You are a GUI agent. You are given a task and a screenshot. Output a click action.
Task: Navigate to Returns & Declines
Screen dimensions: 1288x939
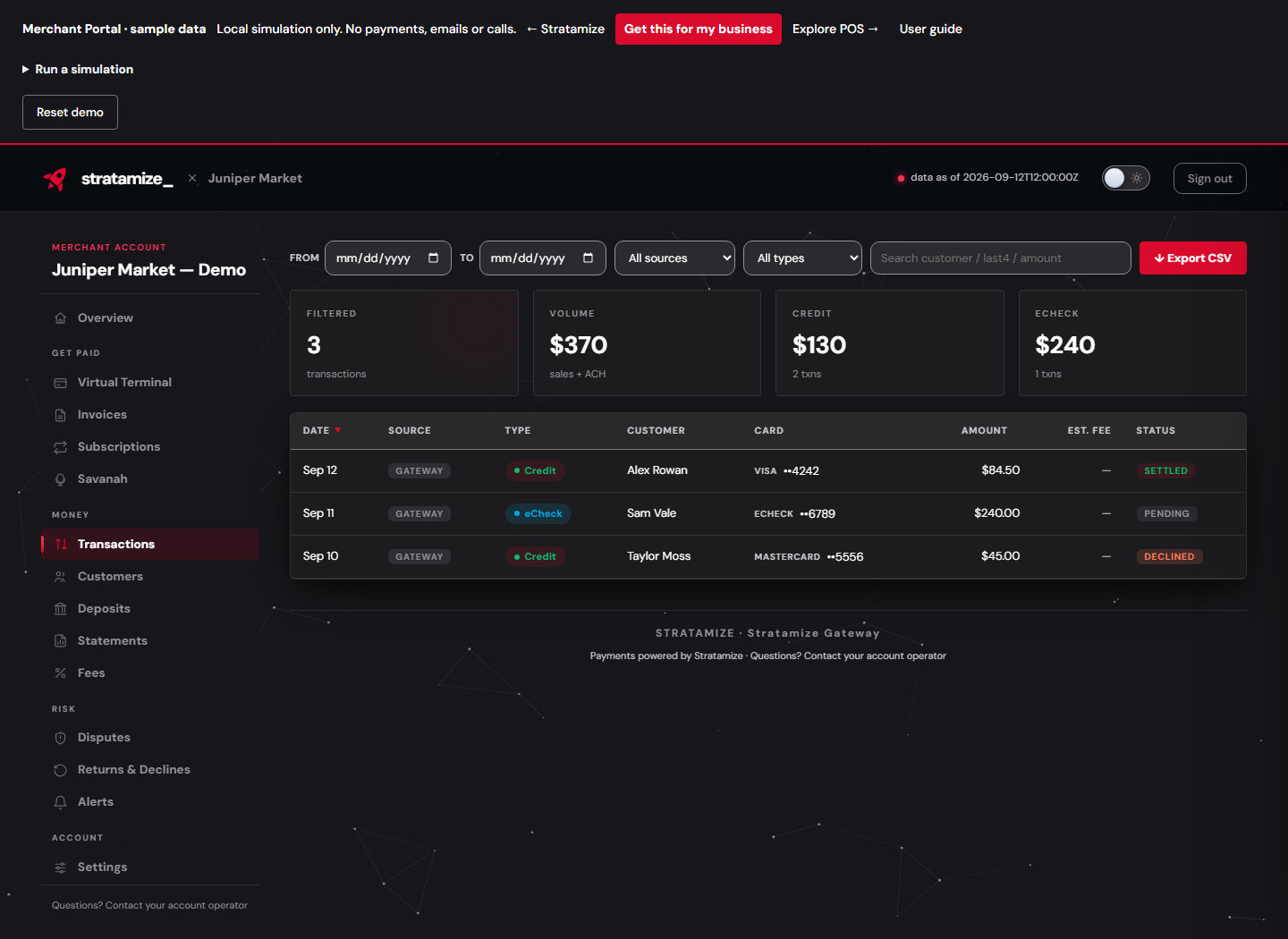point(150,770)
